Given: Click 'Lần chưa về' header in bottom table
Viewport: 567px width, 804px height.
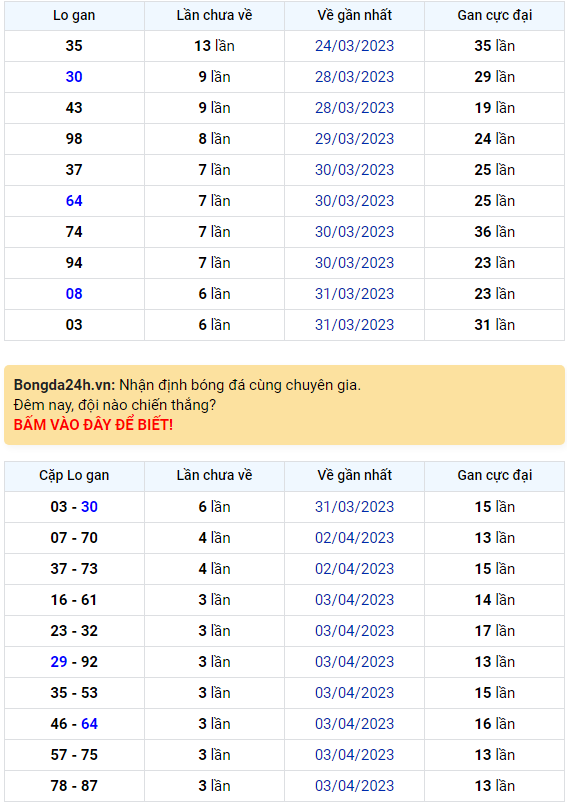Looking at the screenshot, I should (x=214, y=476).
